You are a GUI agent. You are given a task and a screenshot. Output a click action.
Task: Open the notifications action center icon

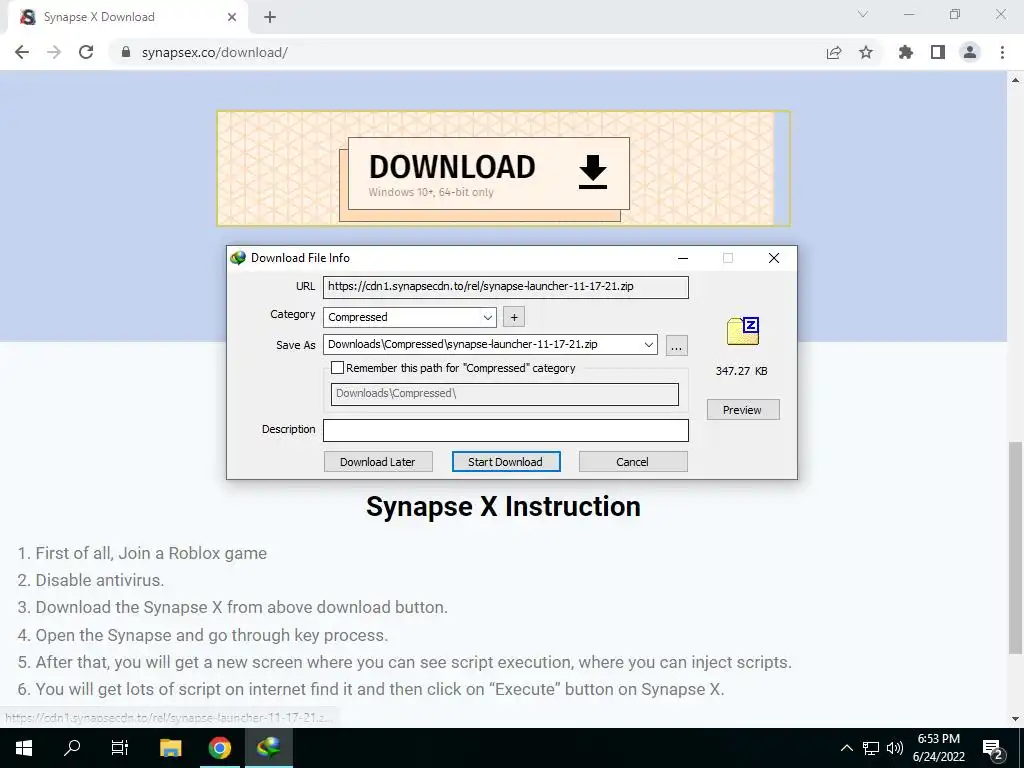[993, 748]
